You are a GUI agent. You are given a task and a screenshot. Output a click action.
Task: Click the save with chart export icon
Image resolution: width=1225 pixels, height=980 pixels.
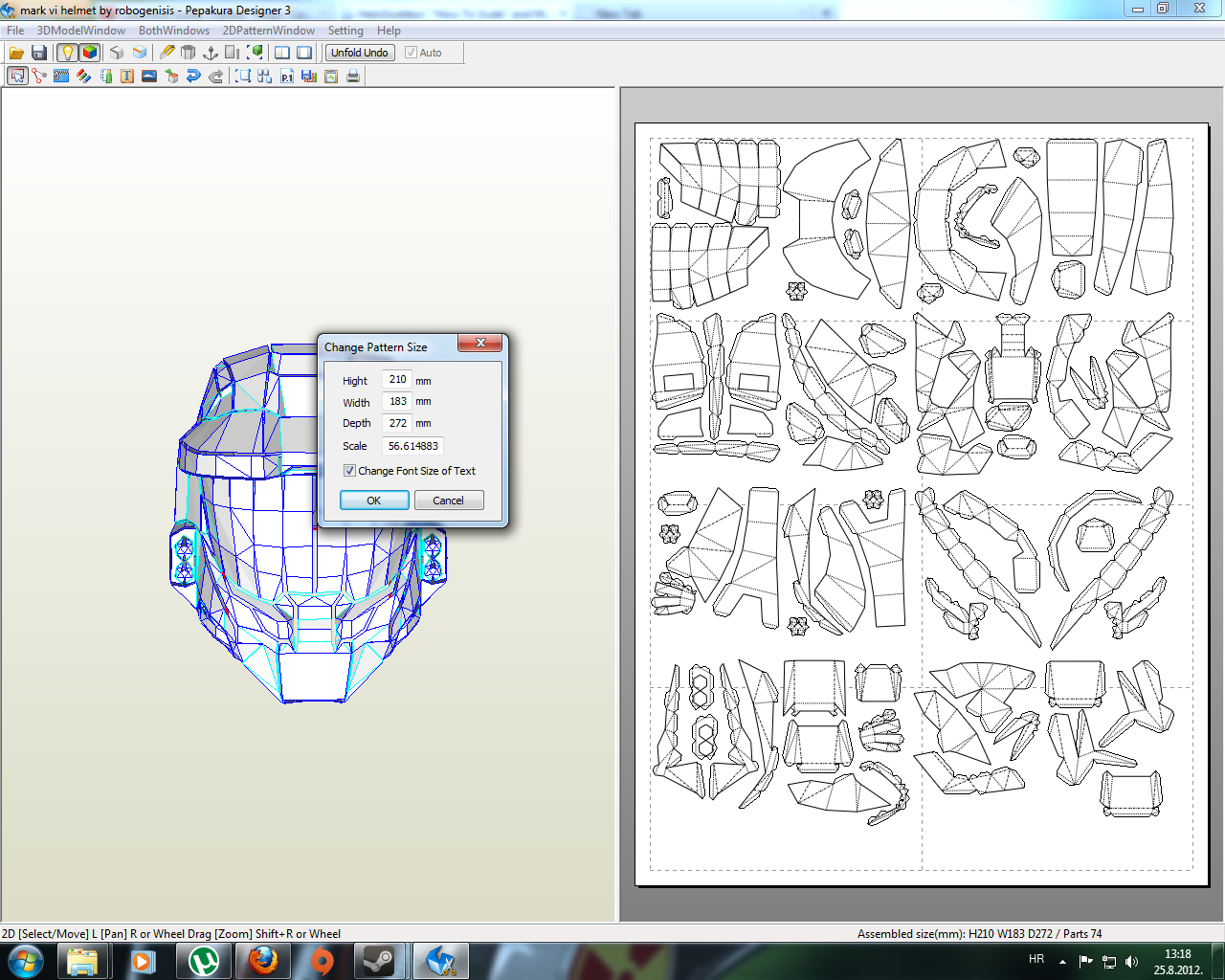(309, 76)
